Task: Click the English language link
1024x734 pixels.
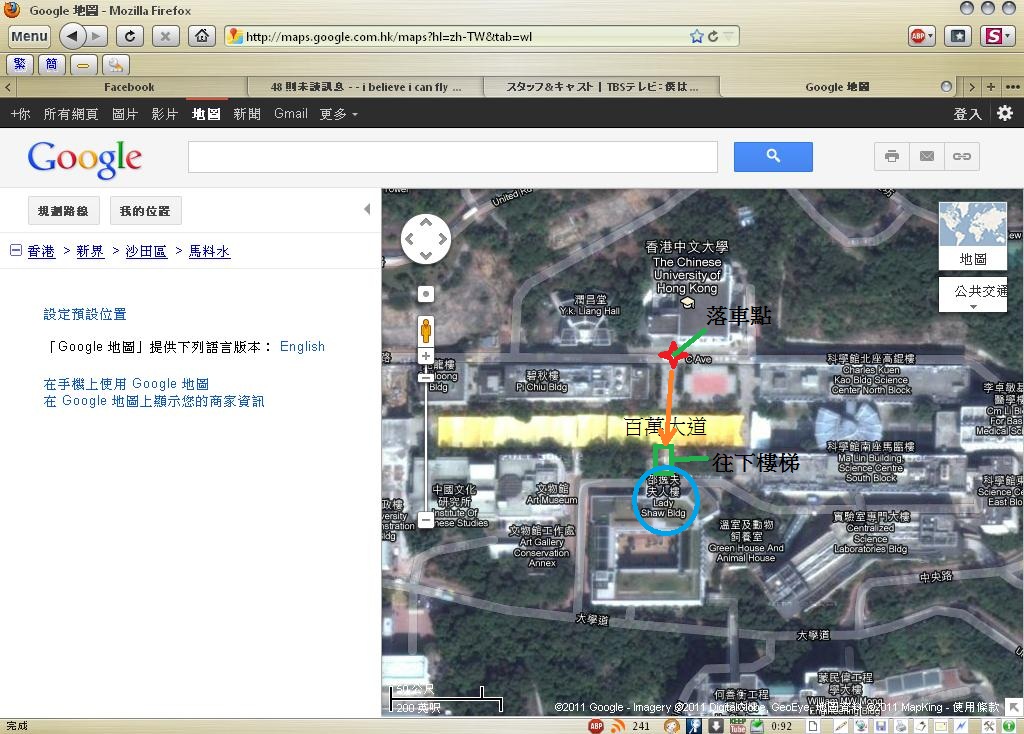Action: coord(302,346)
